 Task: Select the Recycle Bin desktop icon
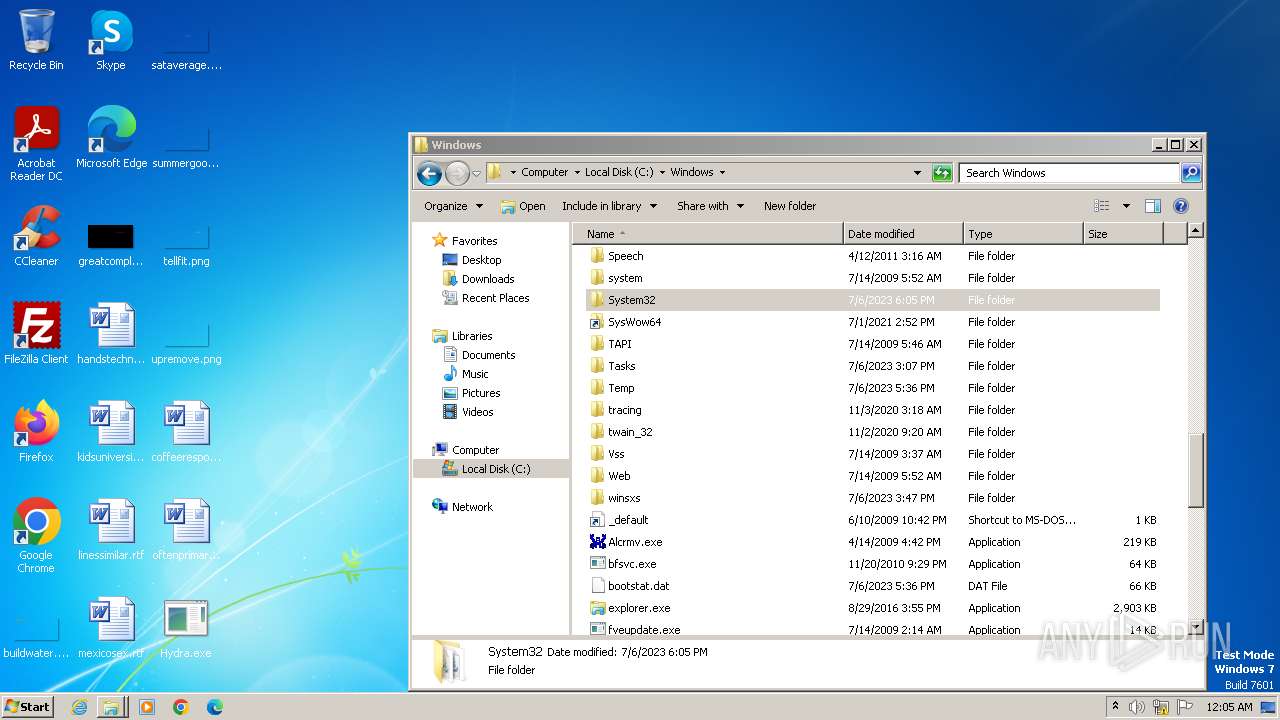(x=36, y=41)
